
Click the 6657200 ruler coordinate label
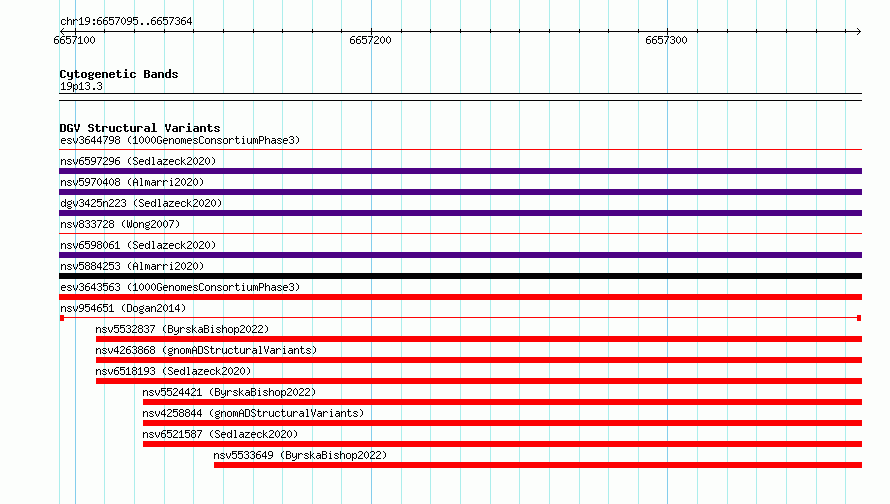click(370, 40)
